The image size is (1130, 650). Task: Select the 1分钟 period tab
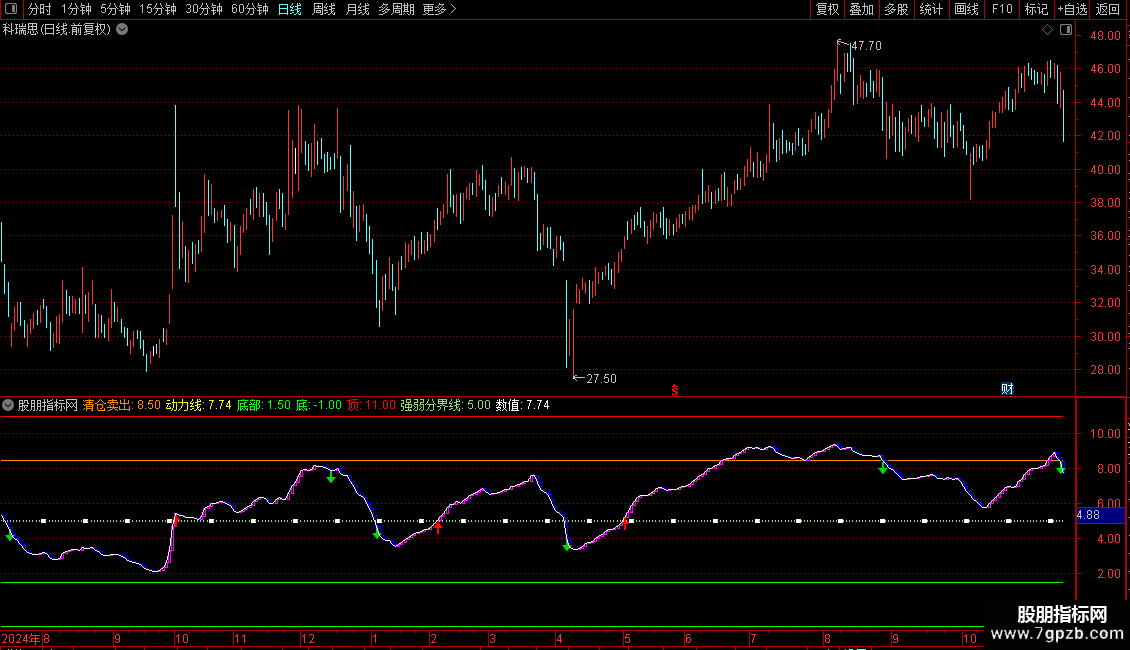pos(76,9)
